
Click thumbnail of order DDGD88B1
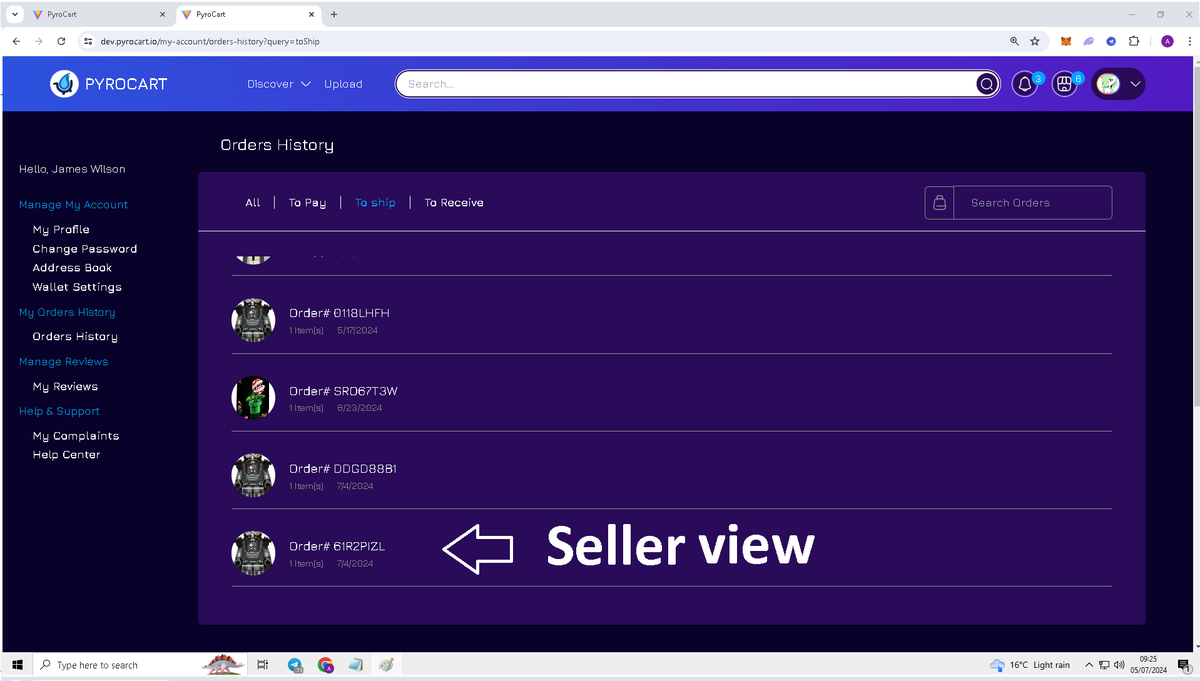pyautogui.click(x=253, y=475)
